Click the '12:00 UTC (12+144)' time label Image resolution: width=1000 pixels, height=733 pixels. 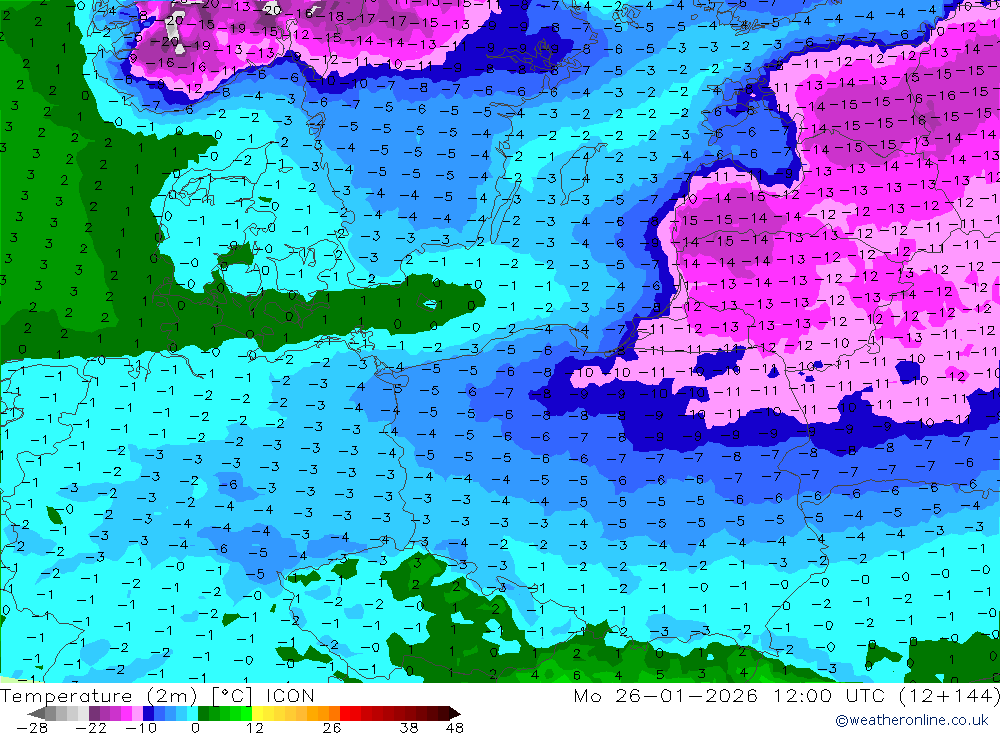point(886,695)
